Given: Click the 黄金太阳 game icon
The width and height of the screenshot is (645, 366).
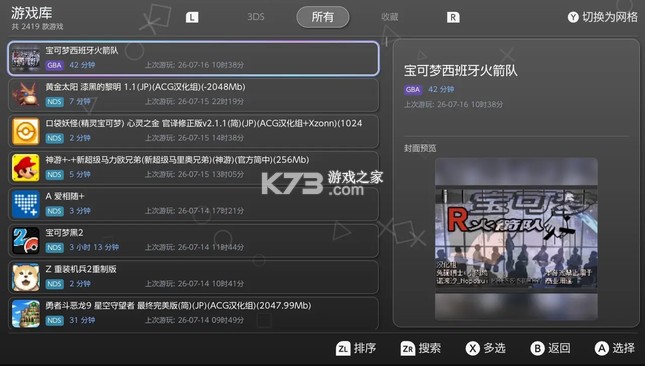Looking at the screenshot, I should (x=26, y=95).
